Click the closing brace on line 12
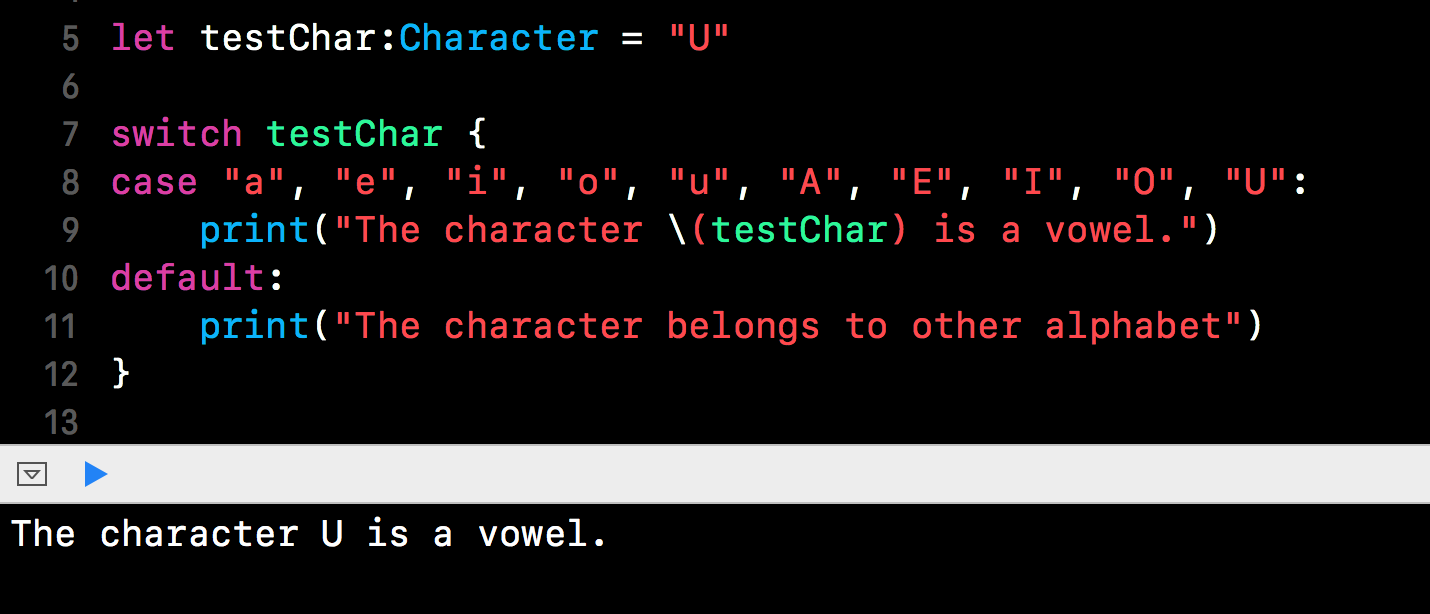The height and width of the screenshot is (614, 1430). [x=121, y=373]
